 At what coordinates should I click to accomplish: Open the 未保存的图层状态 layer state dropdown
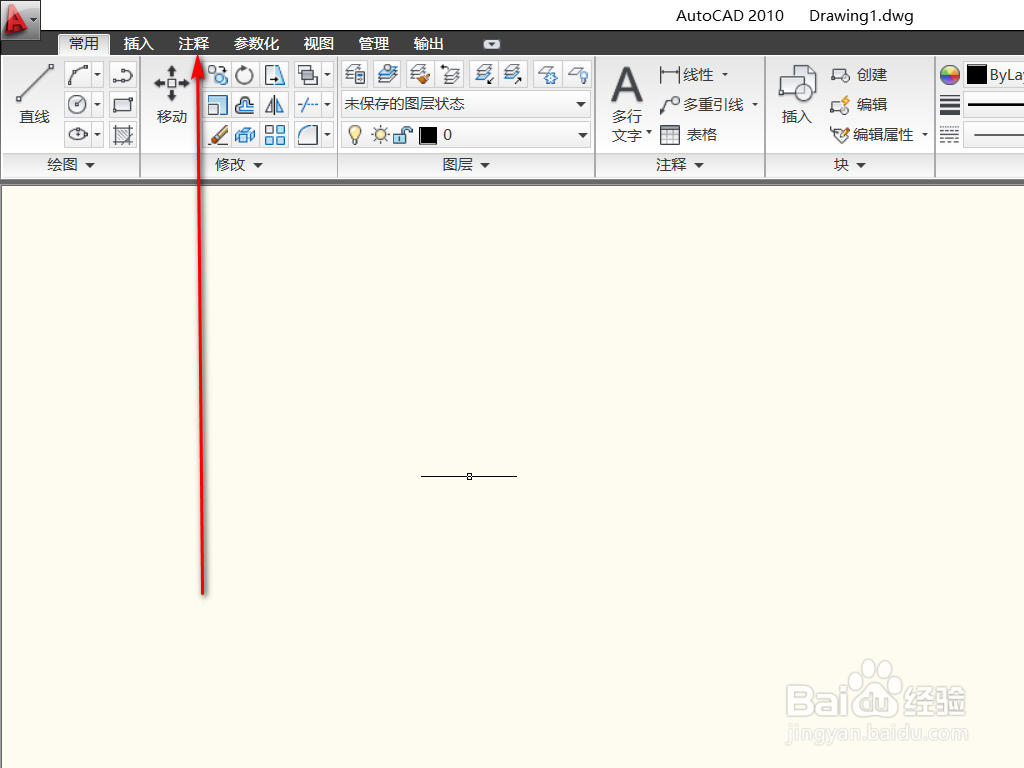466,104
